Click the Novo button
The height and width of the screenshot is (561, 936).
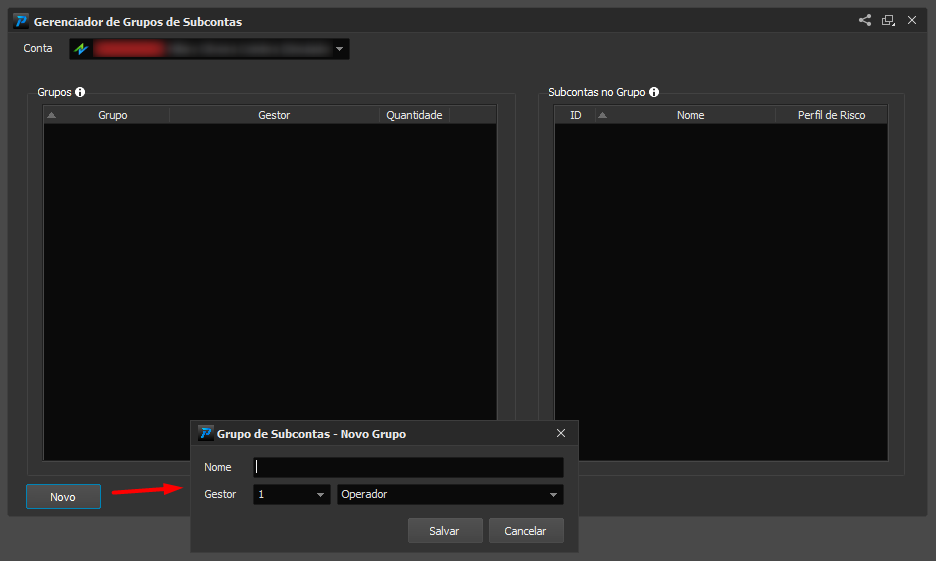[63, 497]
